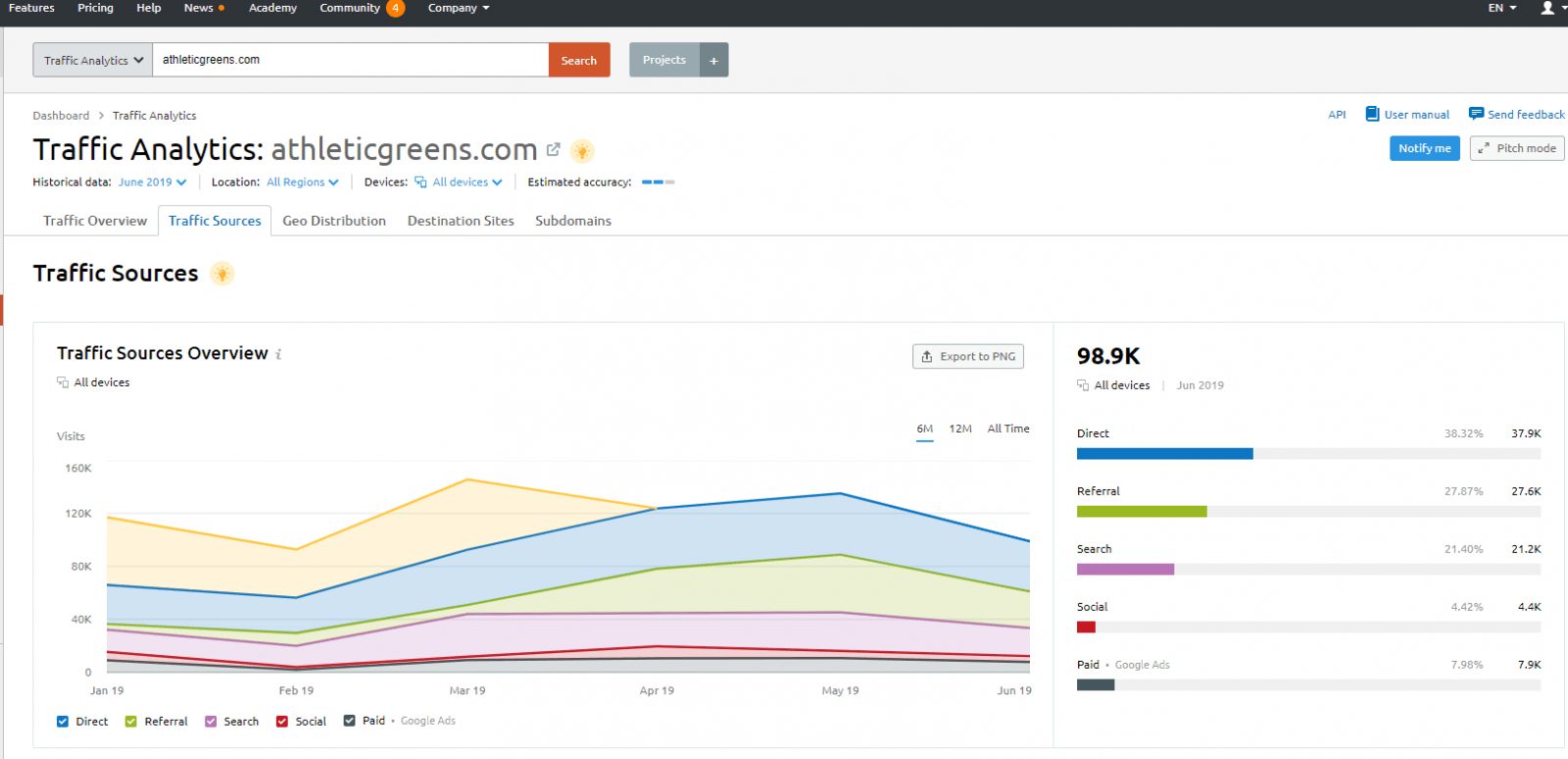Click the red Social traffic bar
The height and width of the screenshot is (759, 1568).
click(x=1086, y=628)
